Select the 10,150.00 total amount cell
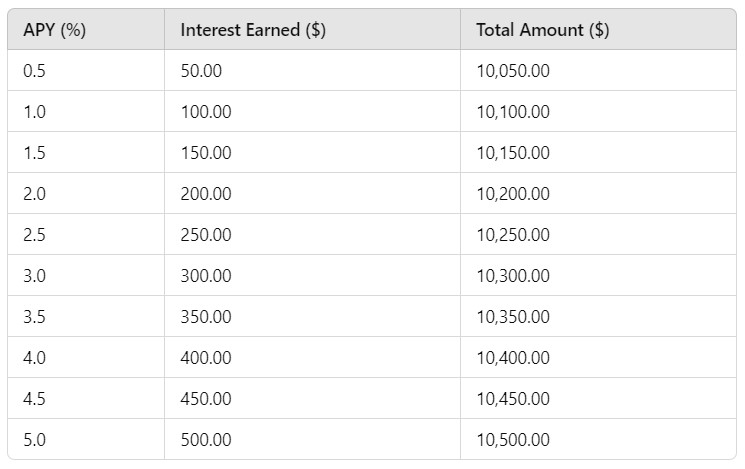745x469 pixels. click(x=598, y=153)
